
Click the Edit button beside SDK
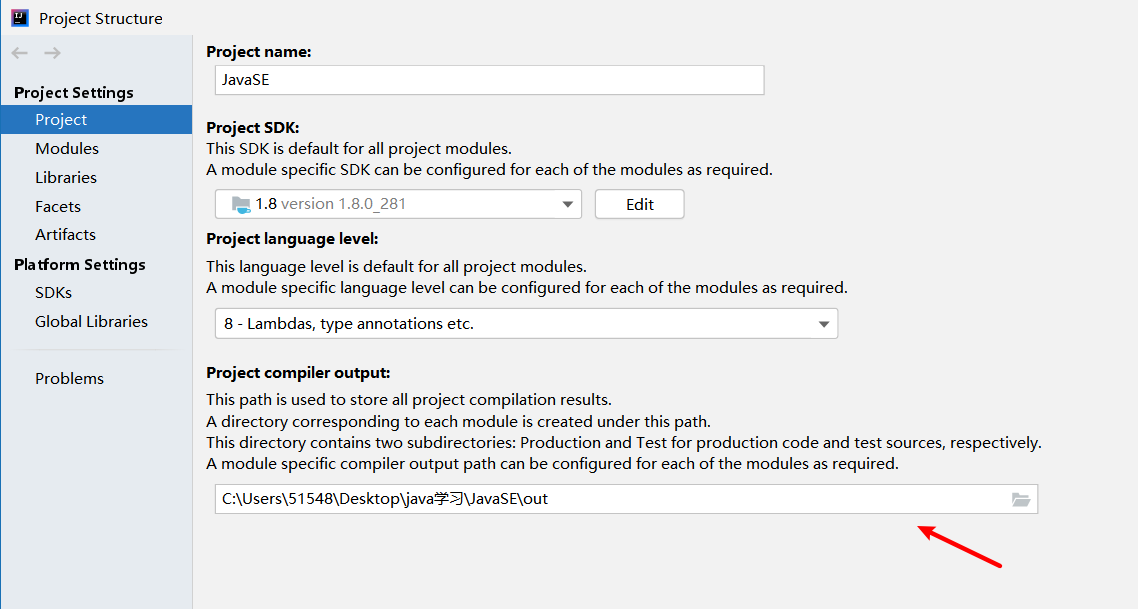(640, 204)
